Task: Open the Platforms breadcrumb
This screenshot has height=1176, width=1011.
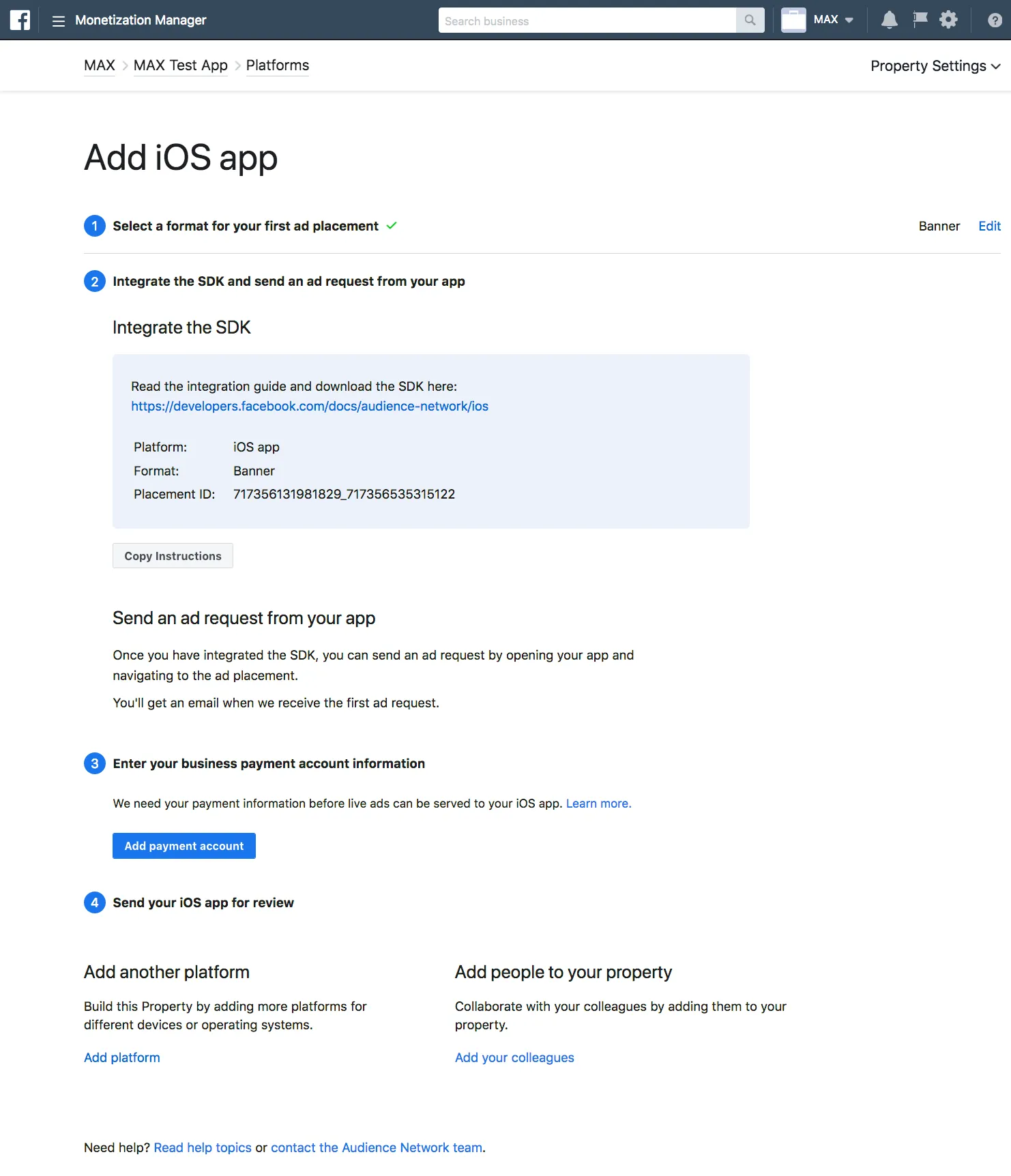Action: coord(277,65)
